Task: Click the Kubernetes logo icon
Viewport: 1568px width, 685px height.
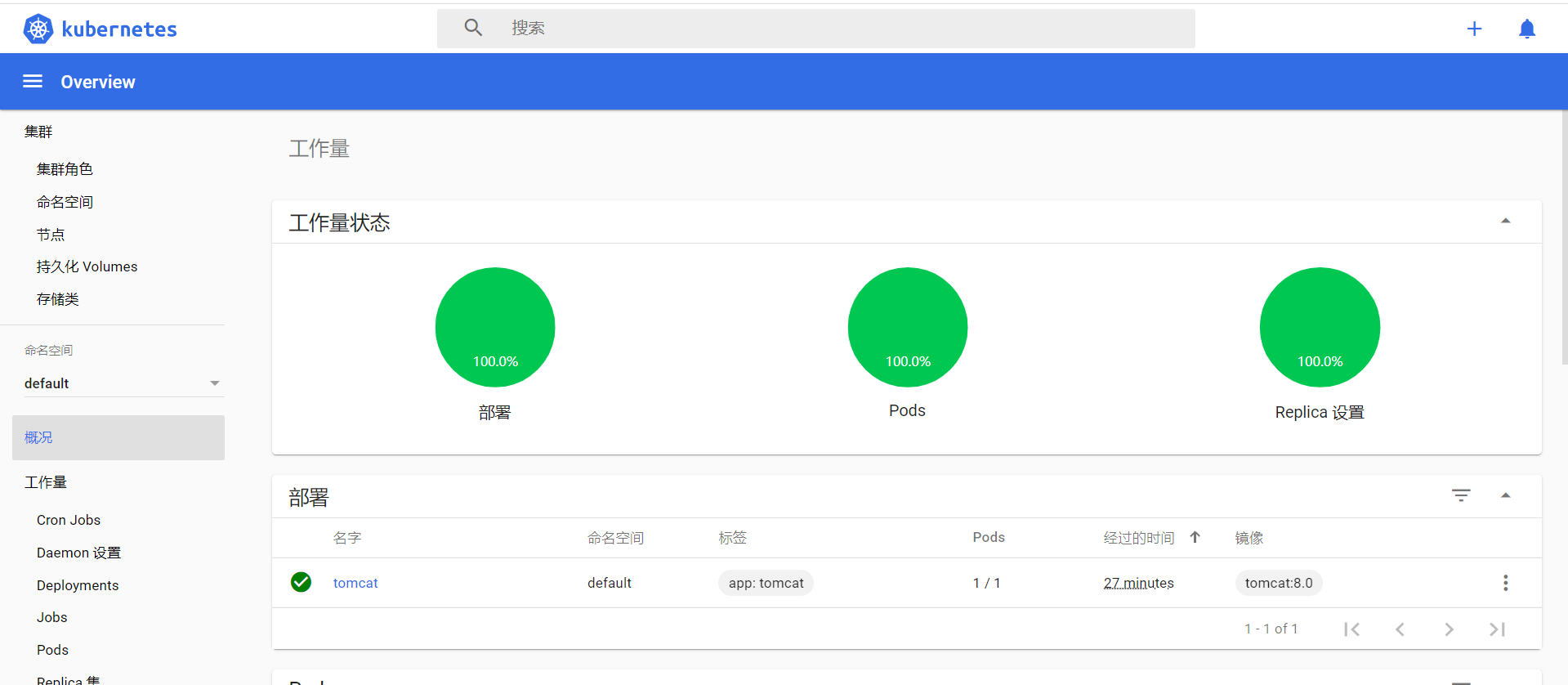Action: pyautogui.click(x=38, y=29)
